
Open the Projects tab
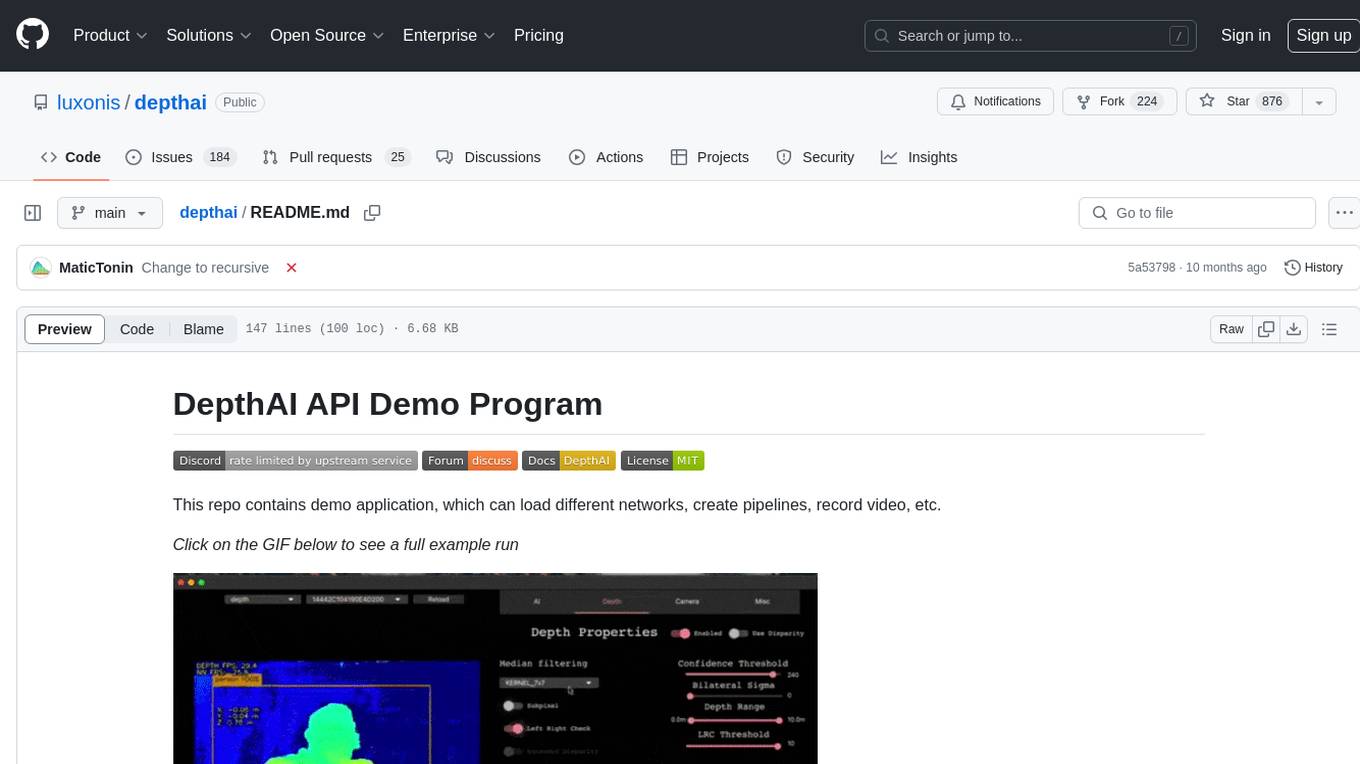coord(710,157)
